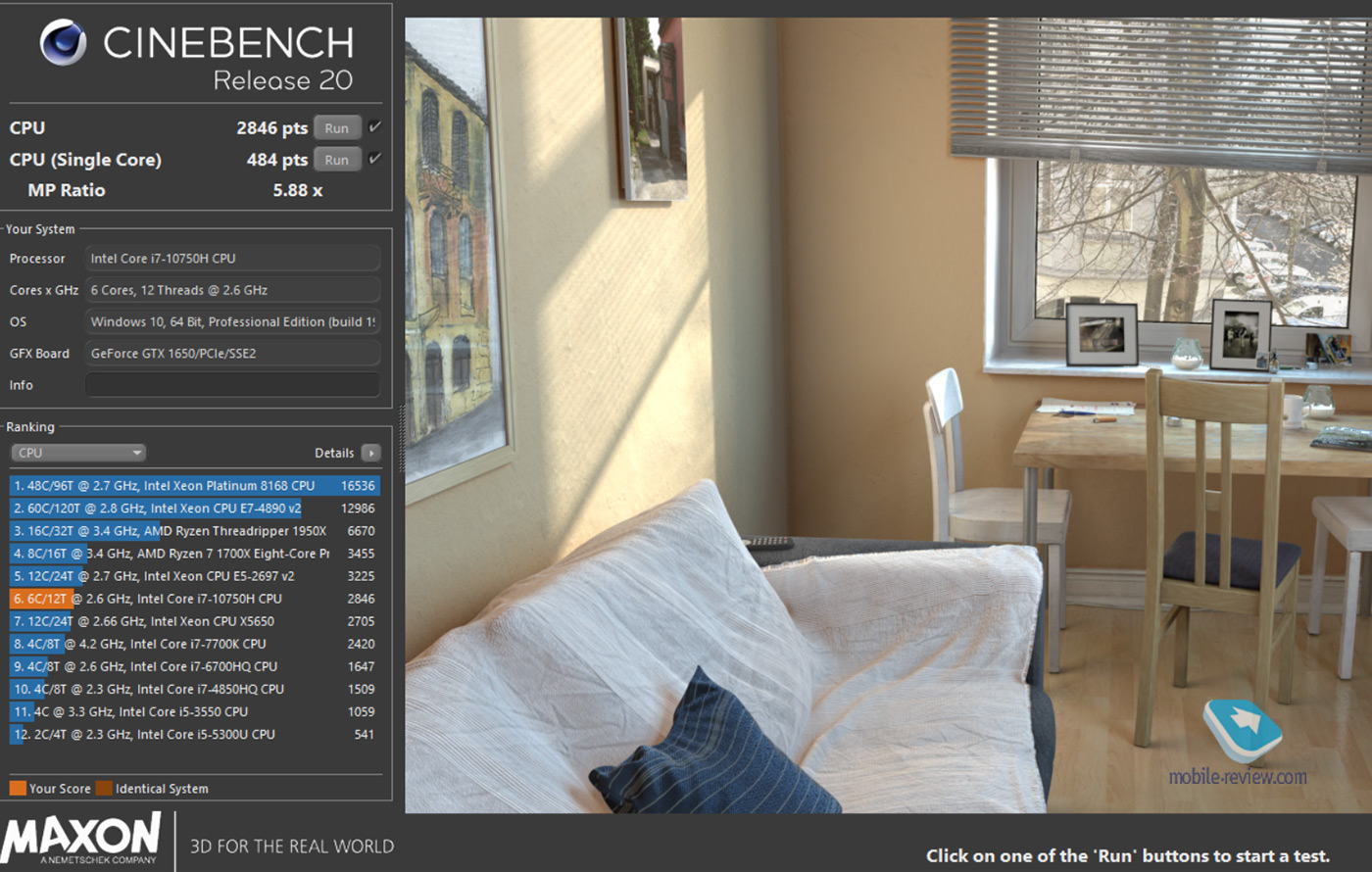Viewport: 1372px width, 872px height.
Task: Select highlighted row Intel Core i7-10750H
Action: click(194, 599)
